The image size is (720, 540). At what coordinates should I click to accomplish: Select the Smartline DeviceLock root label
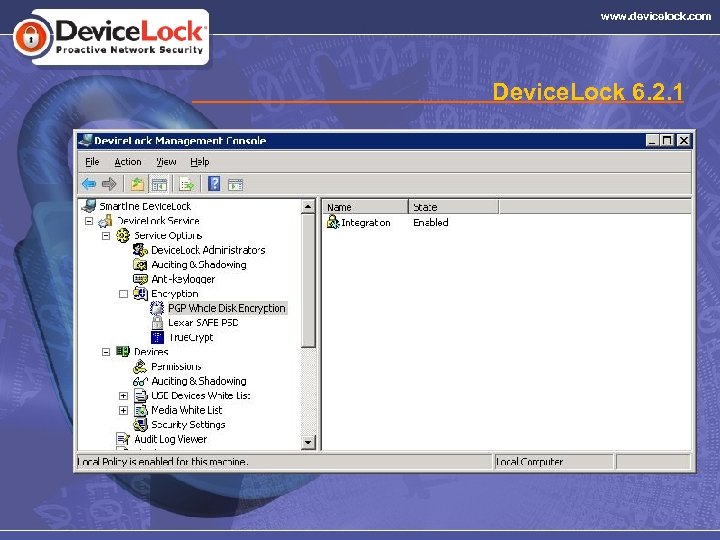(x=145, y=206)
